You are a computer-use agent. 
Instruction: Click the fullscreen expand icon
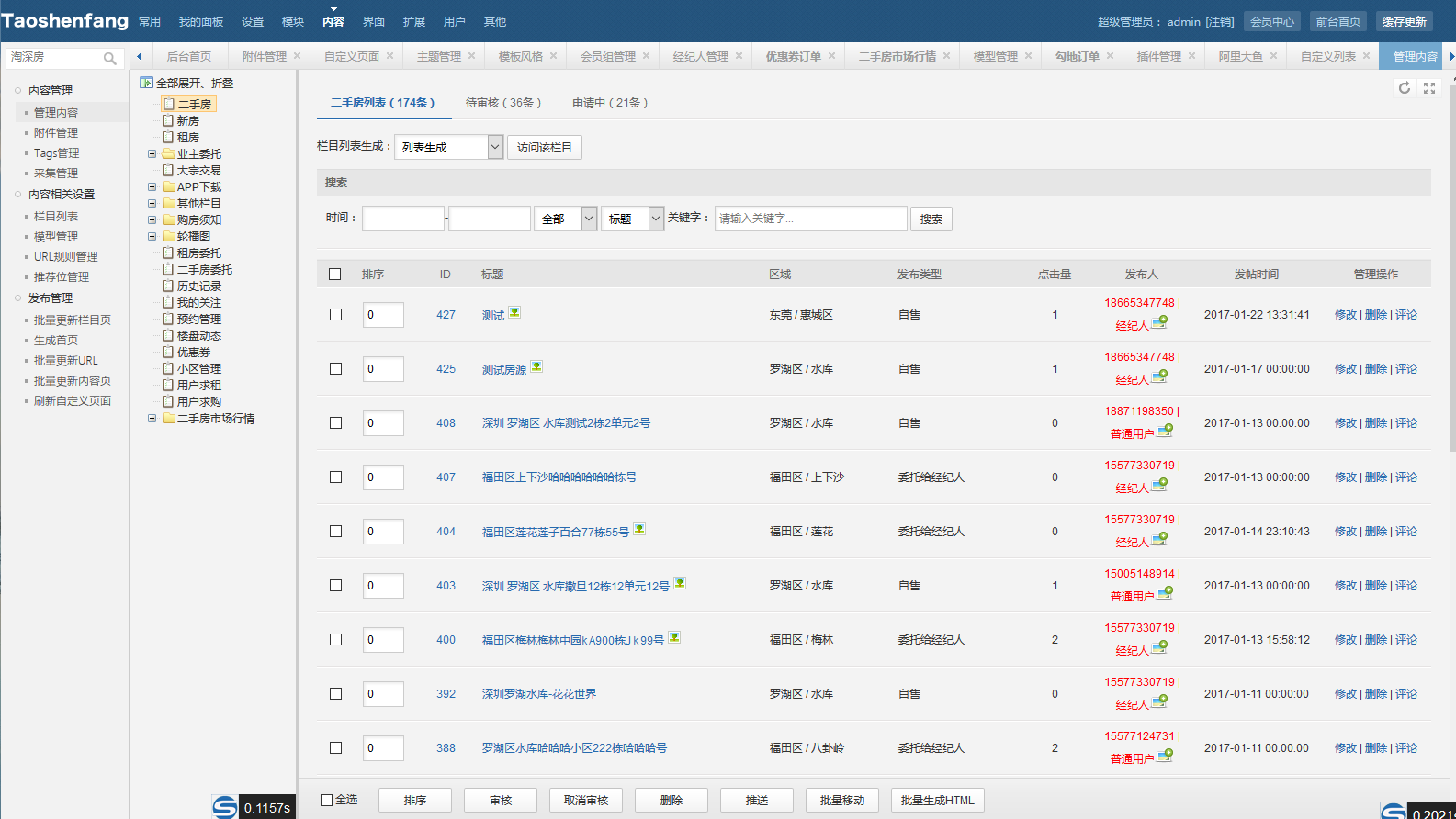click(1429, 88)
